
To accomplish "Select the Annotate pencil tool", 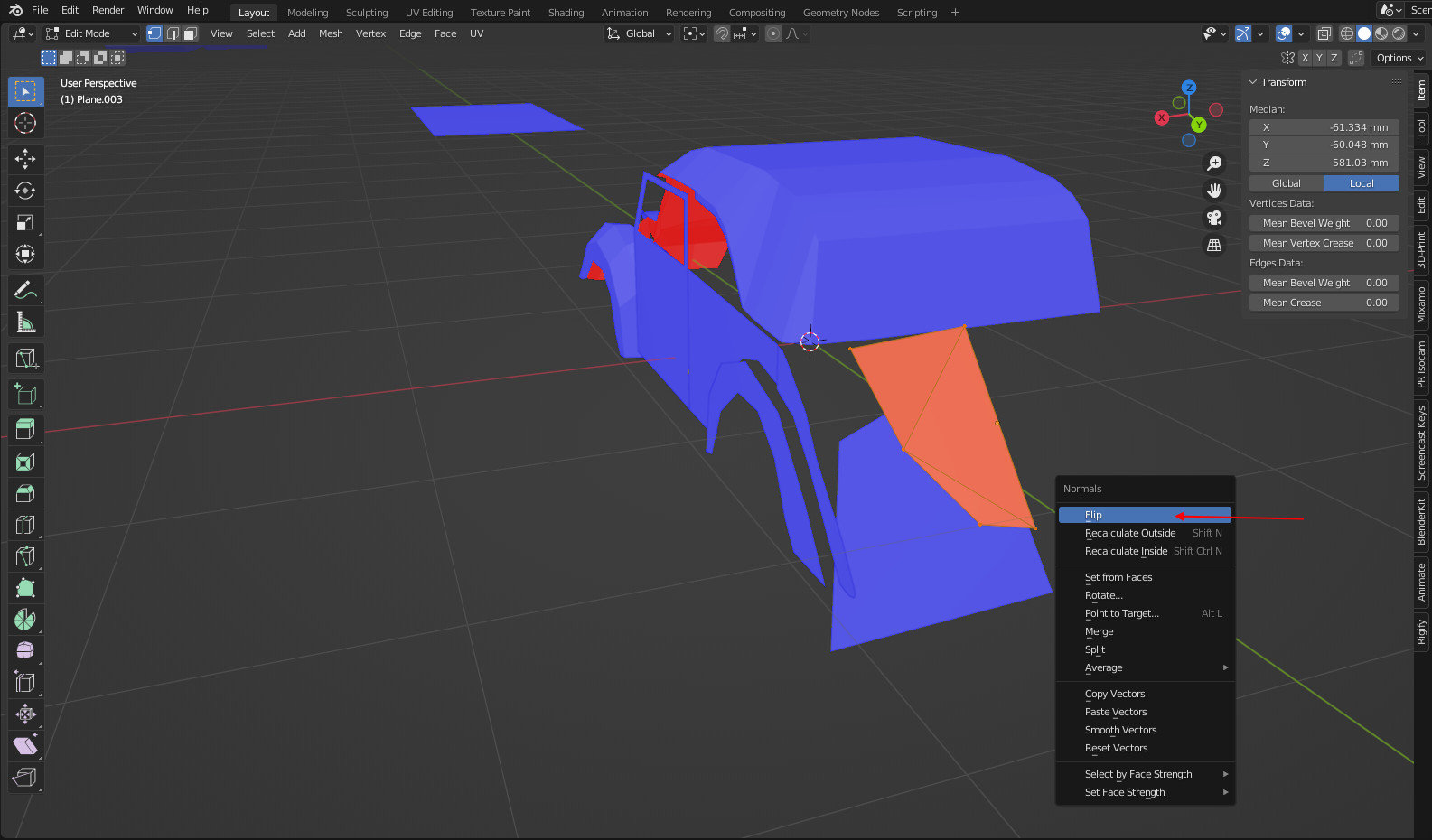I will click(x=25, y=290).
